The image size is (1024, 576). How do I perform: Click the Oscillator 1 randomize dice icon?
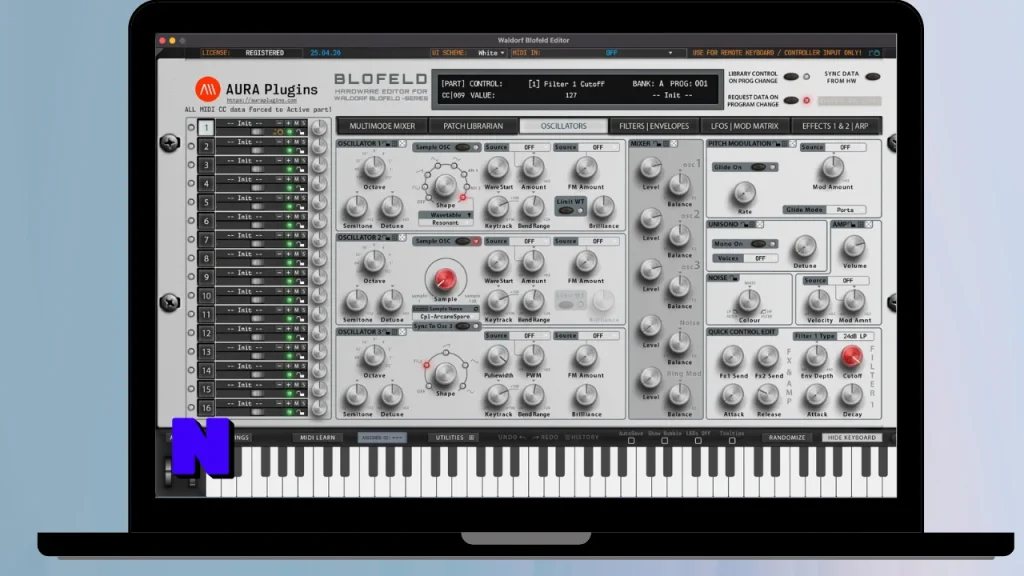402,144
